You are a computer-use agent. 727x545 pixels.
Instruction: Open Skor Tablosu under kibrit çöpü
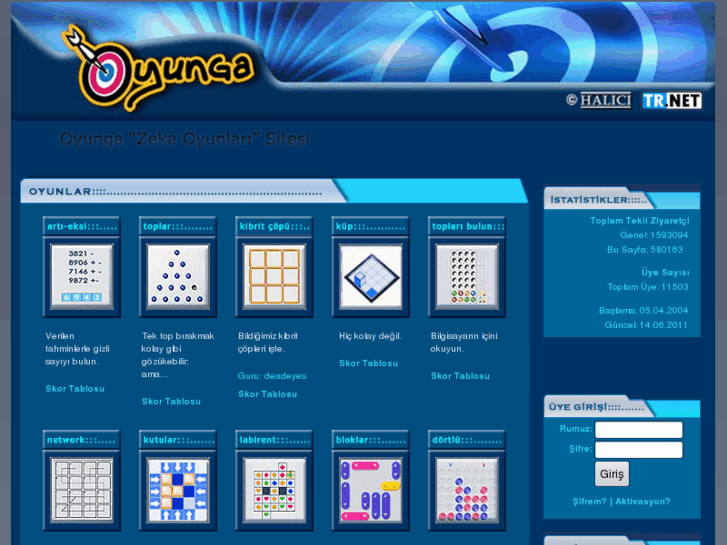tap(268, 394)
